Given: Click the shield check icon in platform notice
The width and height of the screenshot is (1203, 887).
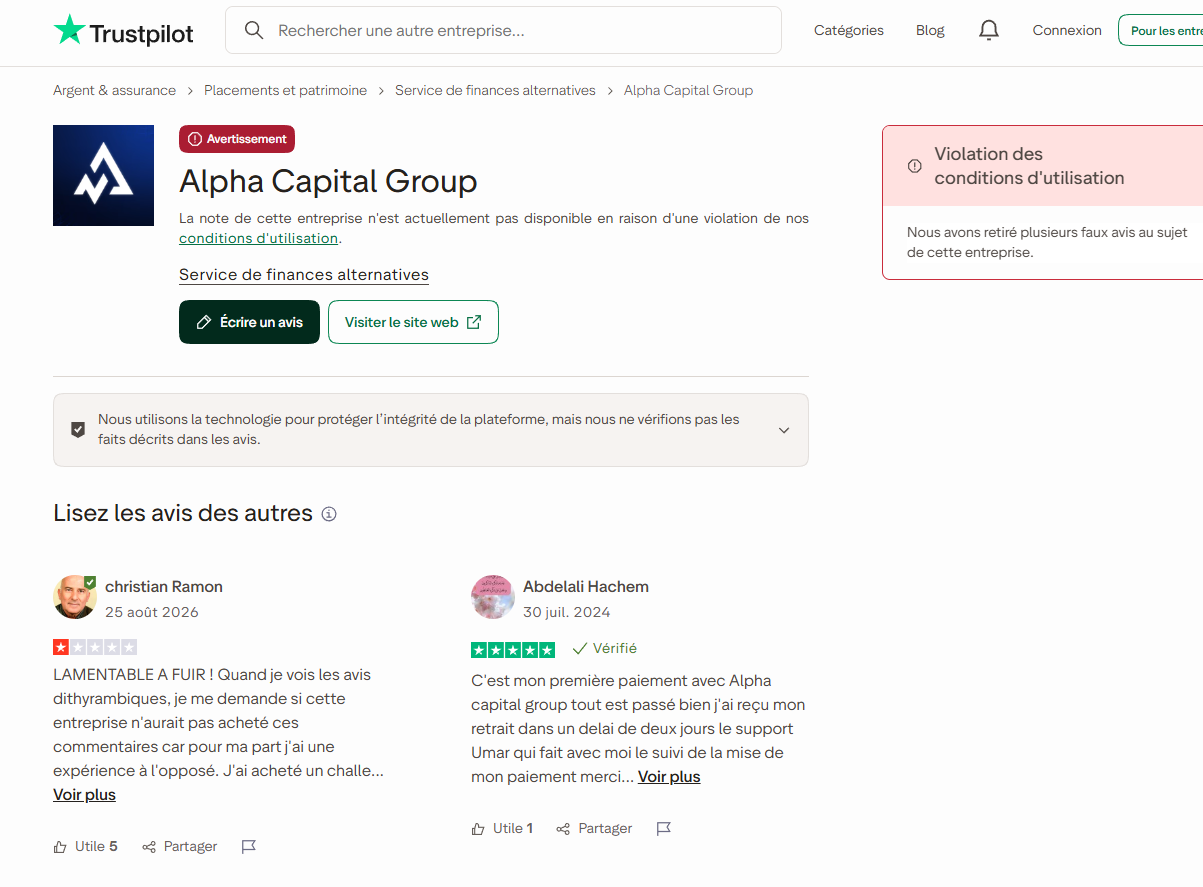Looking at the screenshot, I should tap(78, 430).
